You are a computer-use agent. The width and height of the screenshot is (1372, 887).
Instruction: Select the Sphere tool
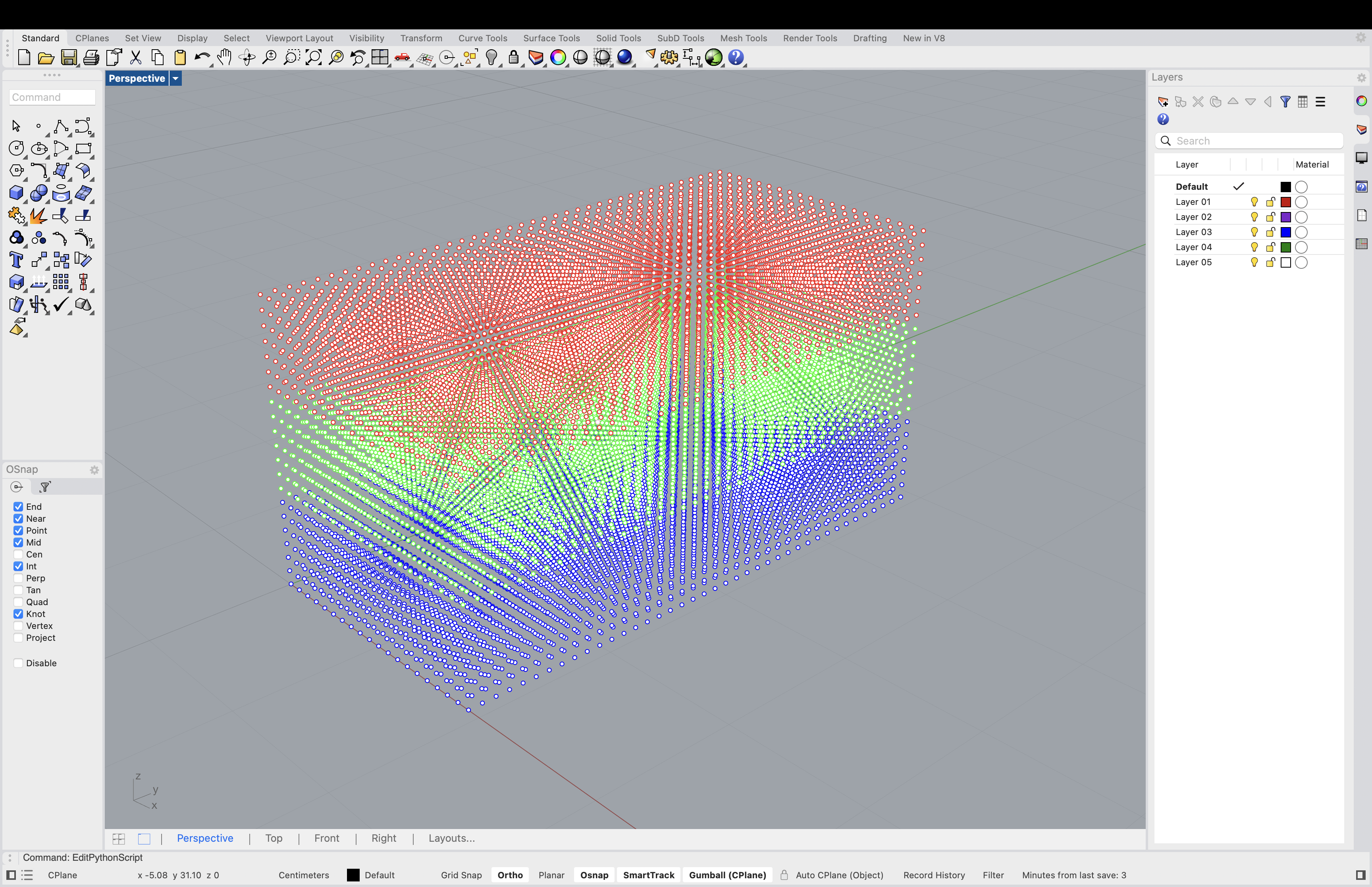coord(39,193)
